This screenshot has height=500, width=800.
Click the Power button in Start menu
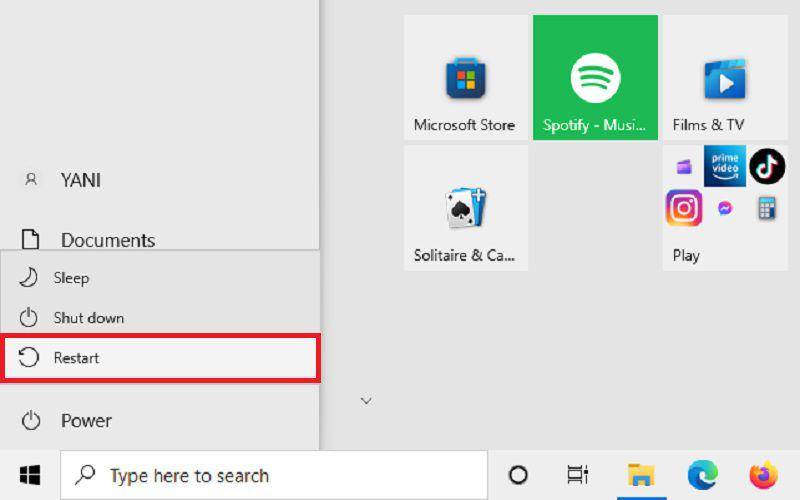159,421
